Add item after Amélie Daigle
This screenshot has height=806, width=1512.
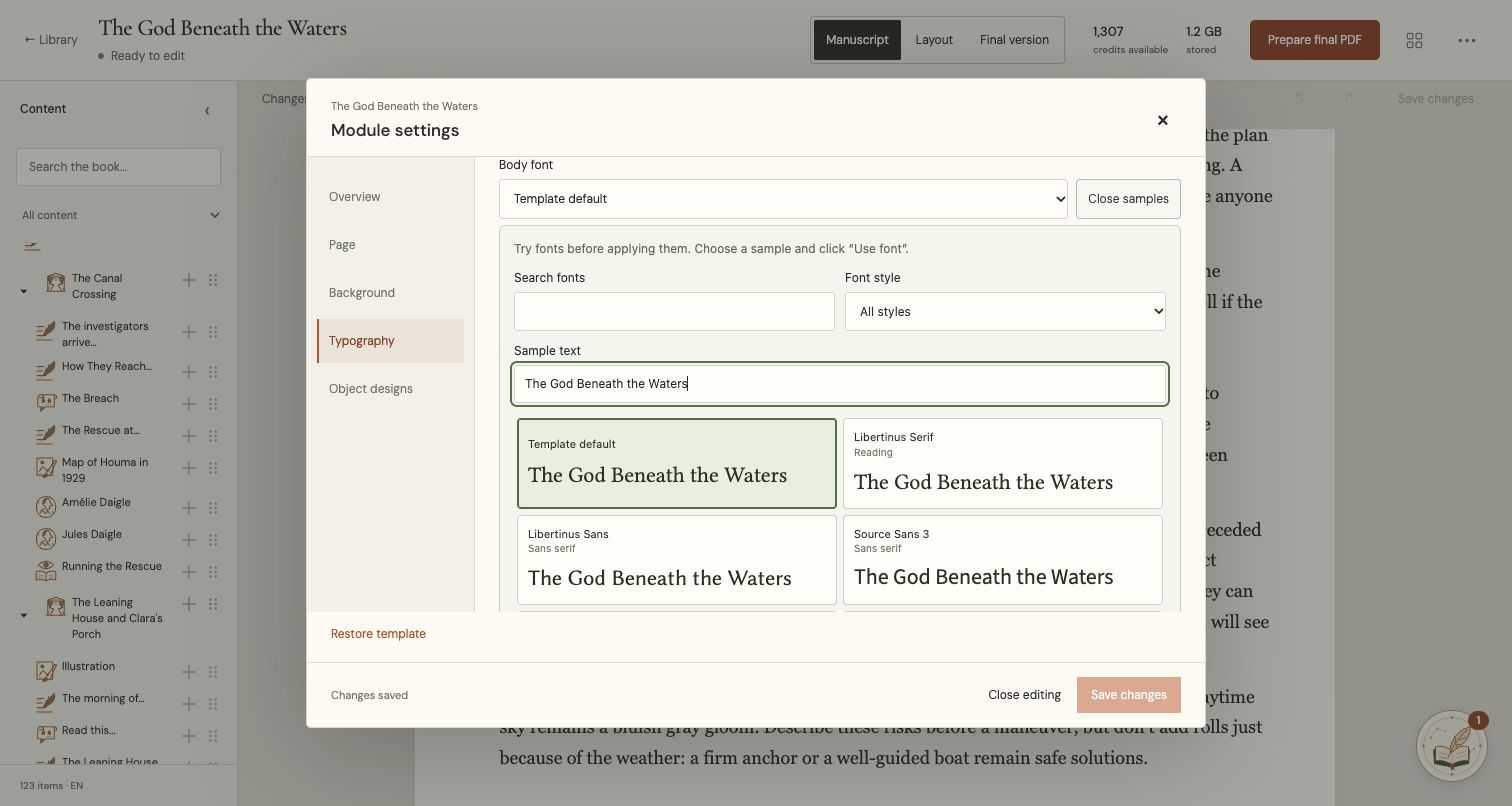click(x=188, y=508)
